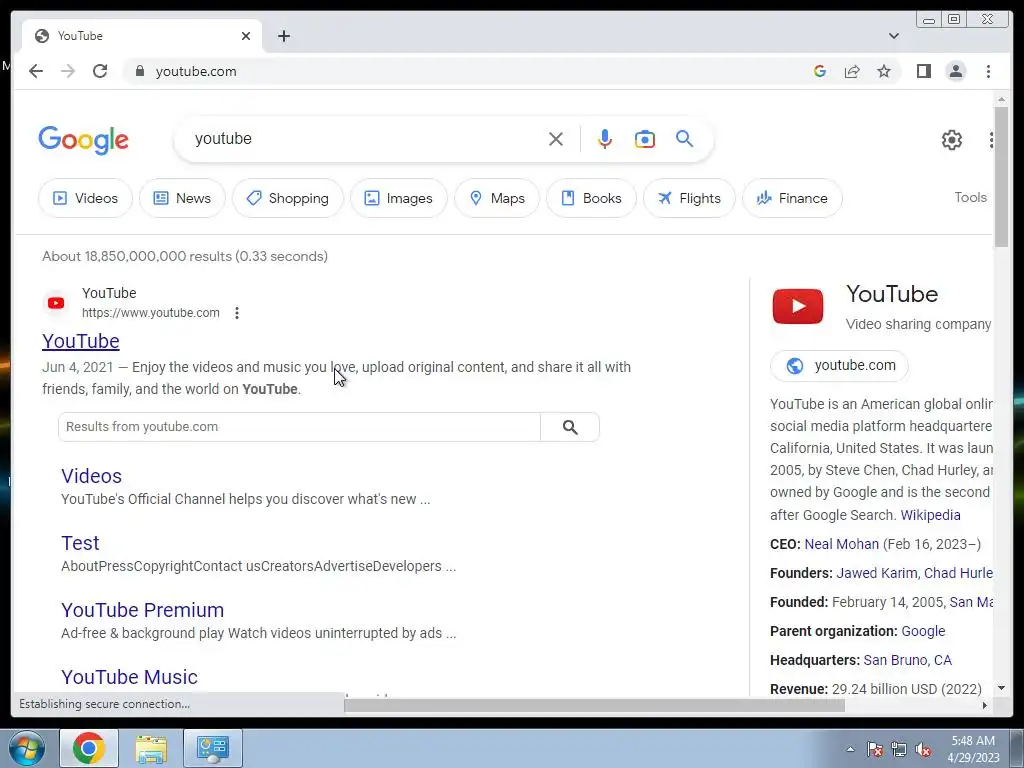Click the YouTube favicon in first result
1024x768 pixels.
coord(56,303)
